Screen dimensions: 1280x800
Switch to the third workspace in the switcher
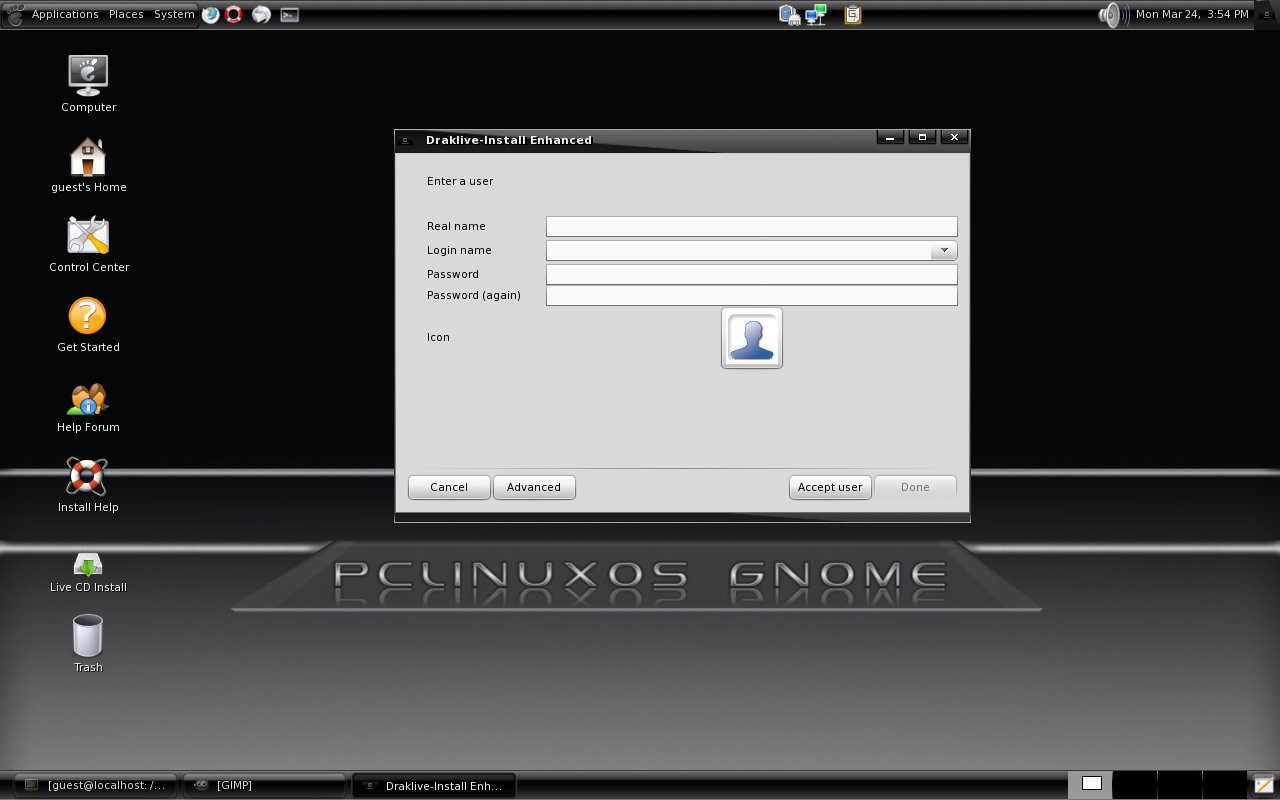click(1179, 783)
